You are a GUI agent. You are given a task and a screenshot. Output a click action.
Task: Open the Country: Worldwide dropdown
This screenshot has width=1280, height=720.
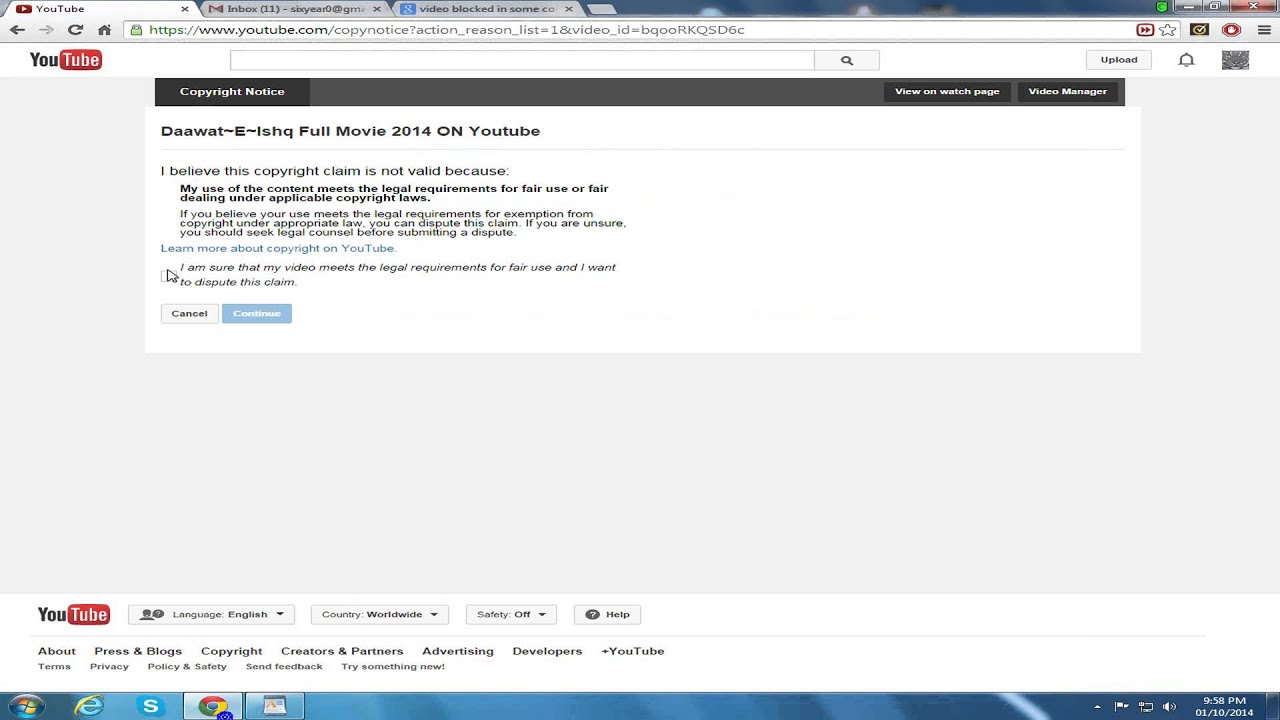[x=379, y=615]
